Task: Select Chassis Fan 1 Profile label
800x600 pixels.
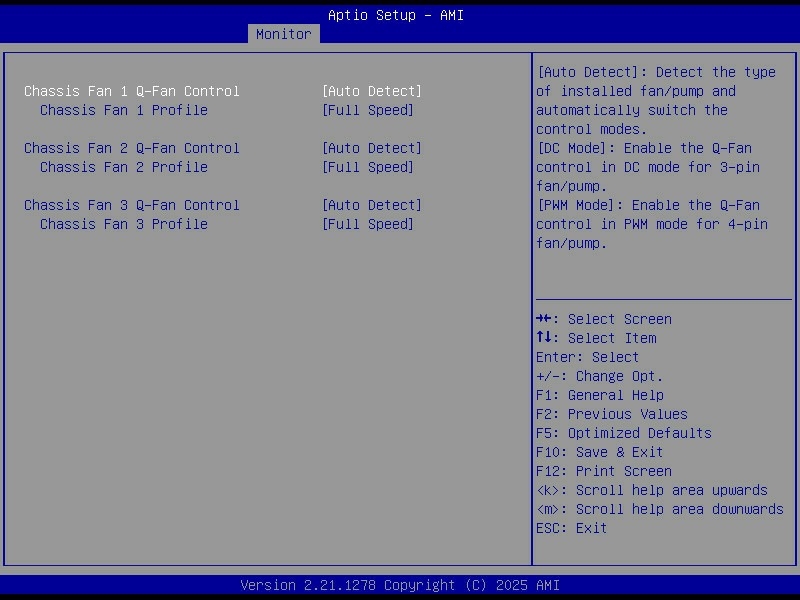Action: 124,110
